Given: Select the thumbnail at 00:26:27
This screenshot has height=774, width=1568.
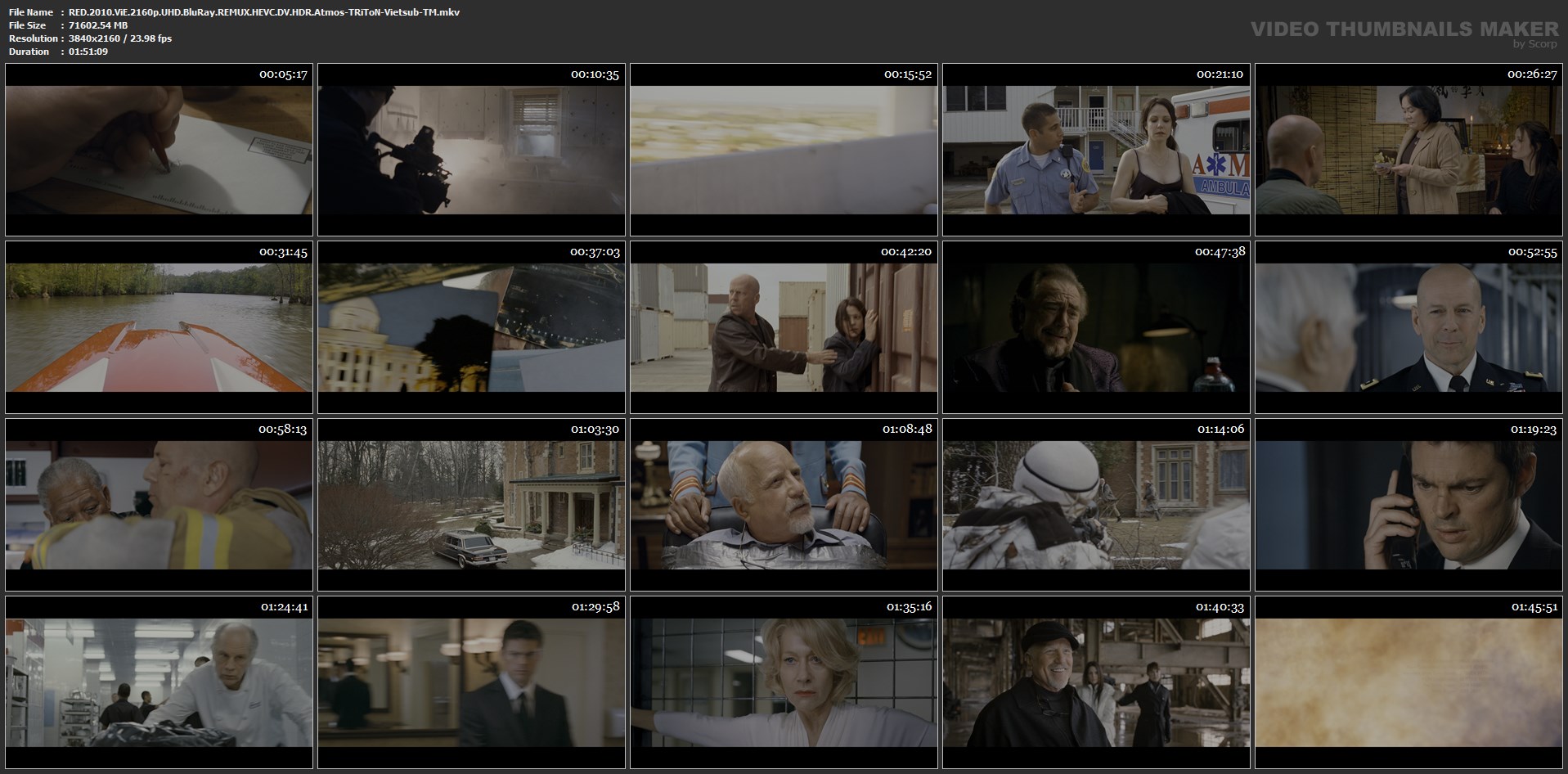Looking at the screenshot, I should 1409,150.
